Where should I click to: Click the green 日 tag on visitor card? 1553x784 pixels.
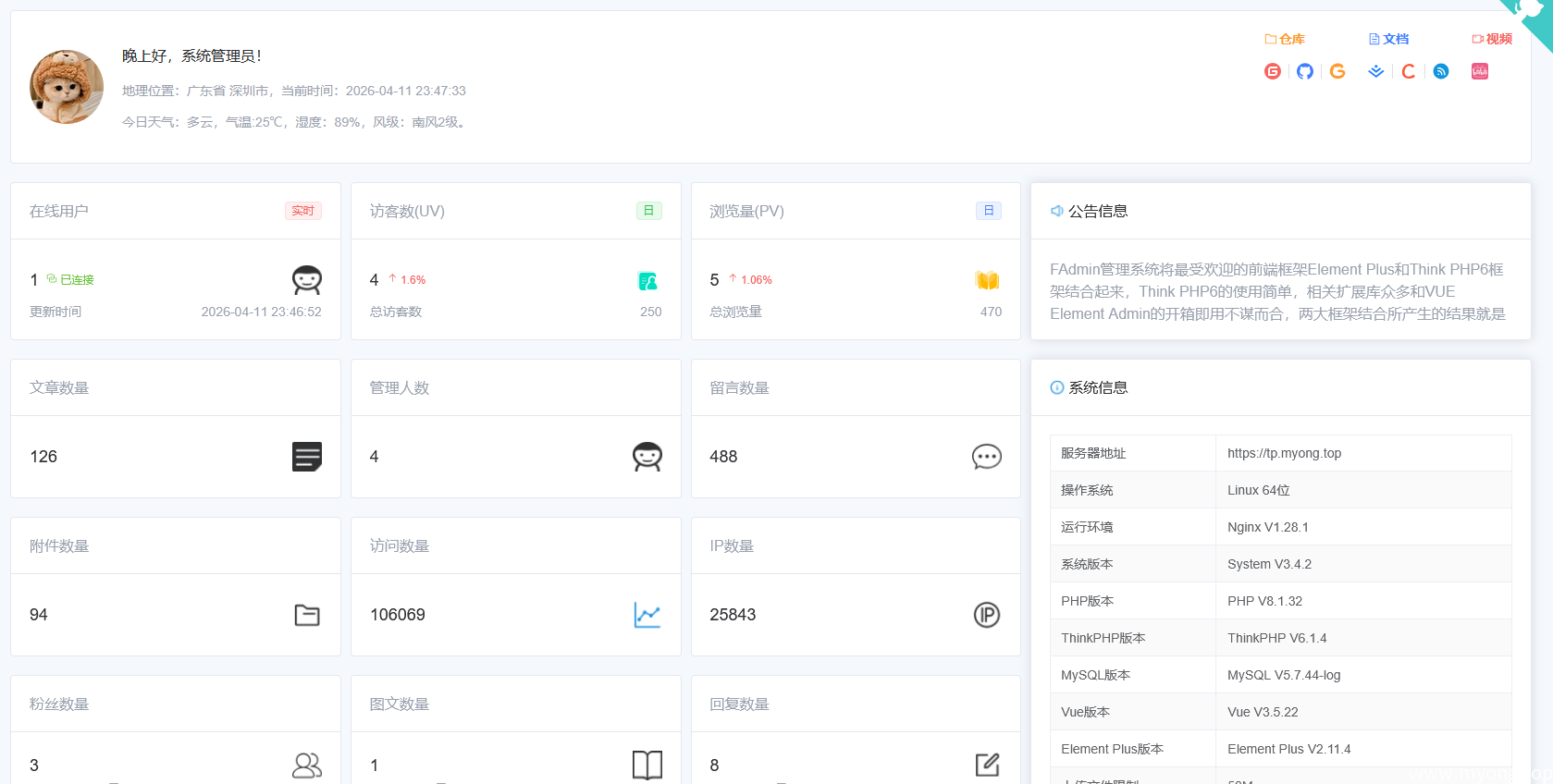(x=649, y=211)
